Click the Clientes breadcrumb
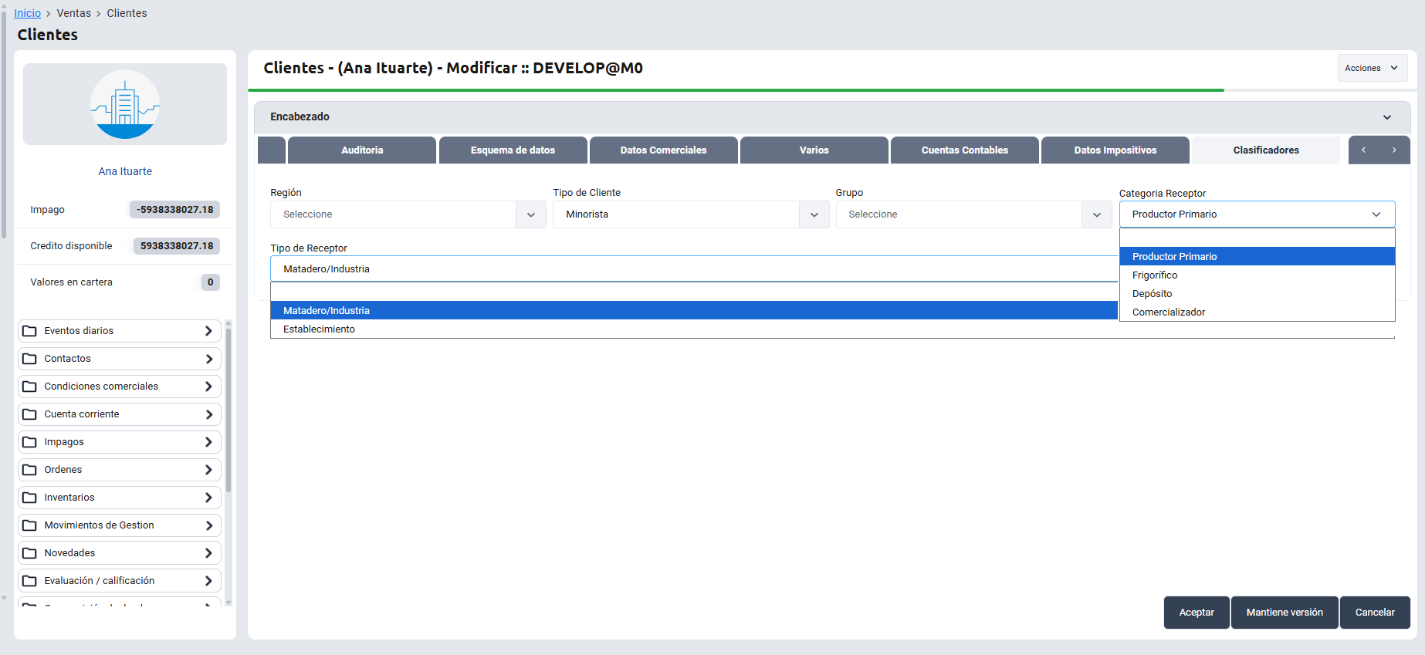The width and height of the screenshot is (1425, 655). tap(127, 13)
